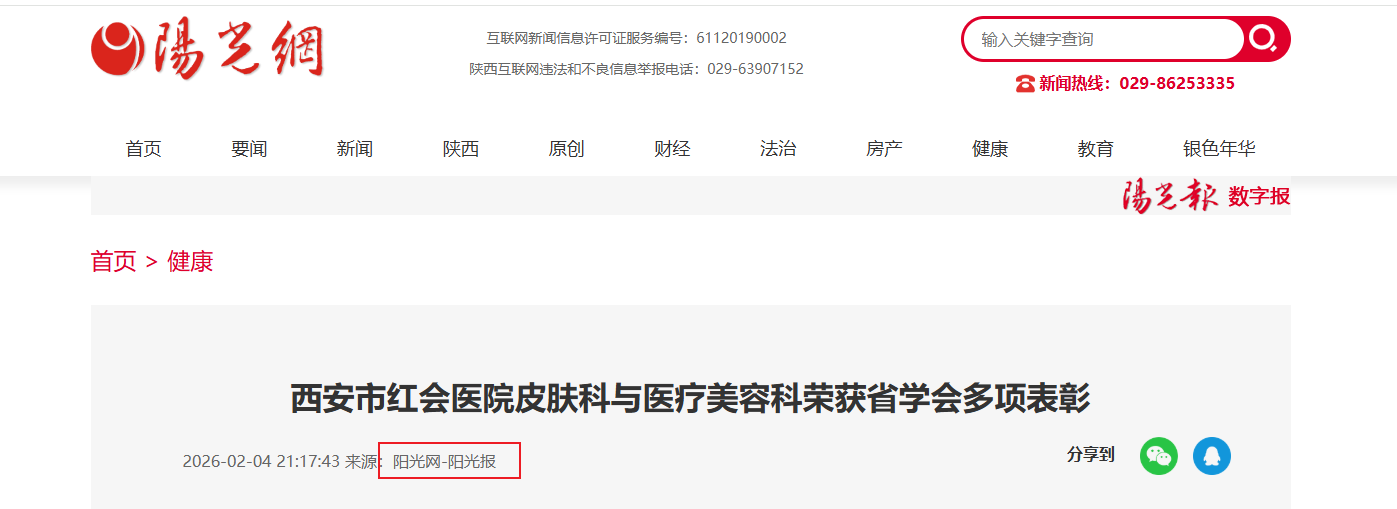The height and width of the screenshot is (509, 1397).
Task: Open the 银色年华 section
Action: (1219, 149)
